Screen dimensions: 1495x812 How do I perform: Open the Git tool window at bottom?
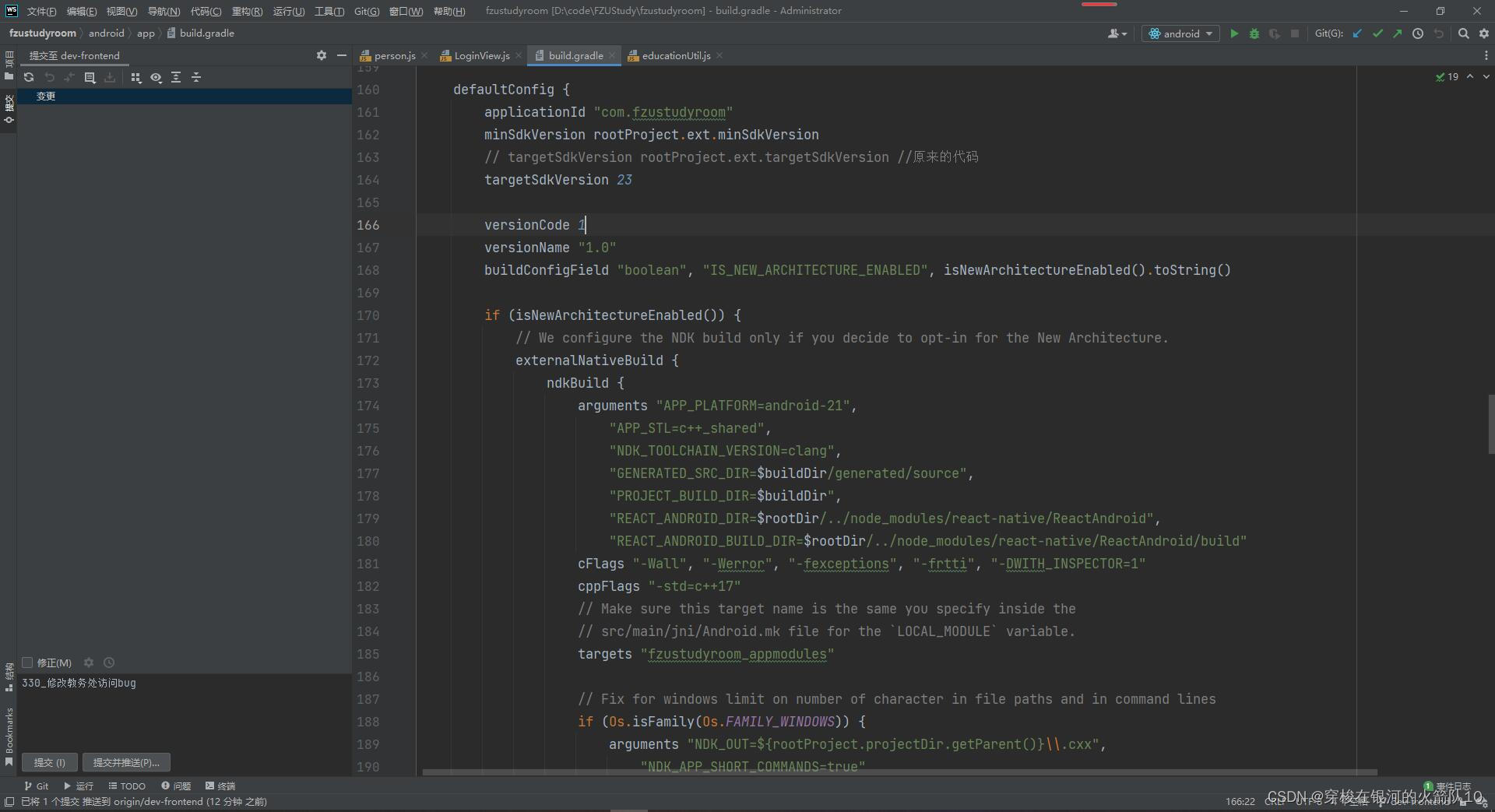(36, 786)
